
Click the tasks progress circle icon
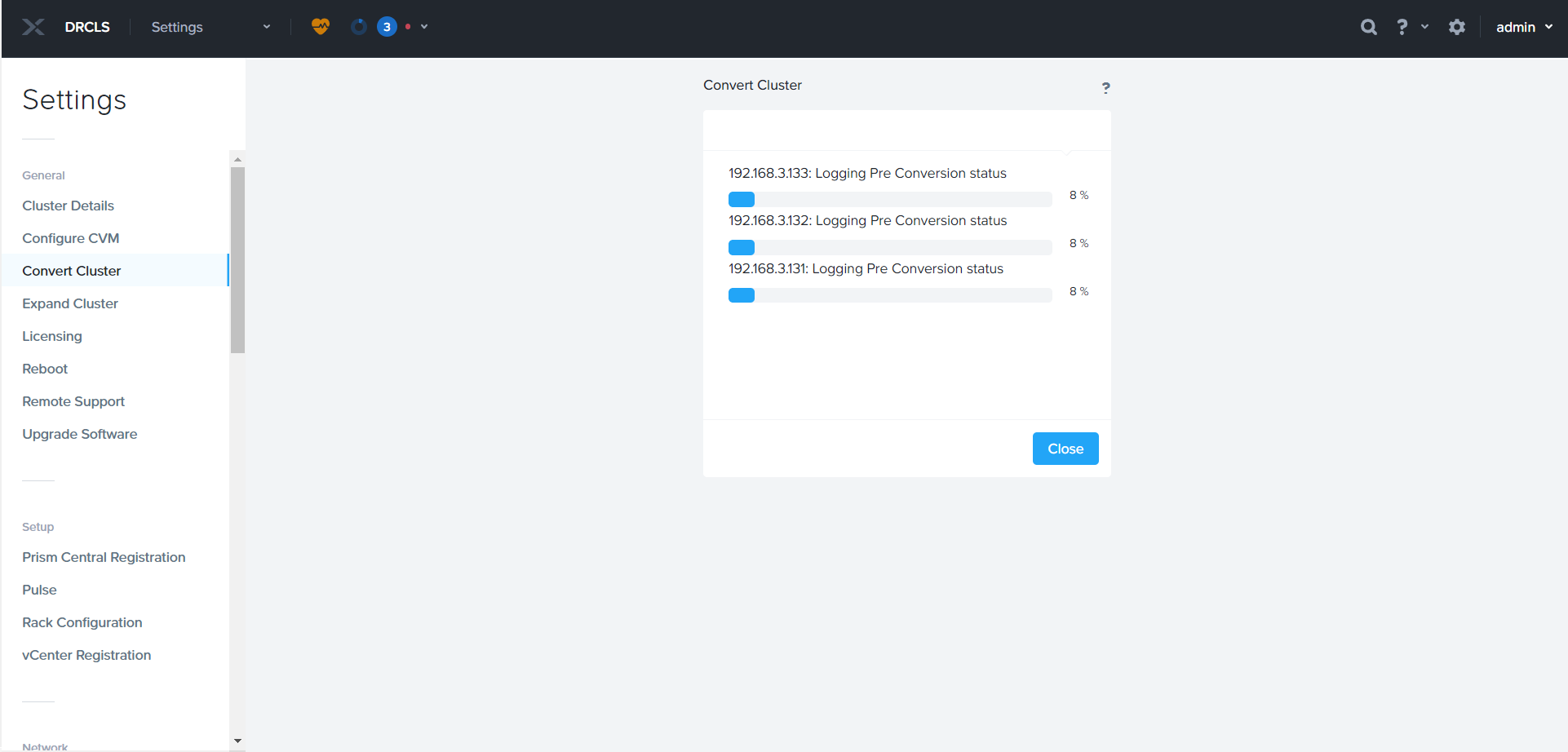(x=358, y=27)
